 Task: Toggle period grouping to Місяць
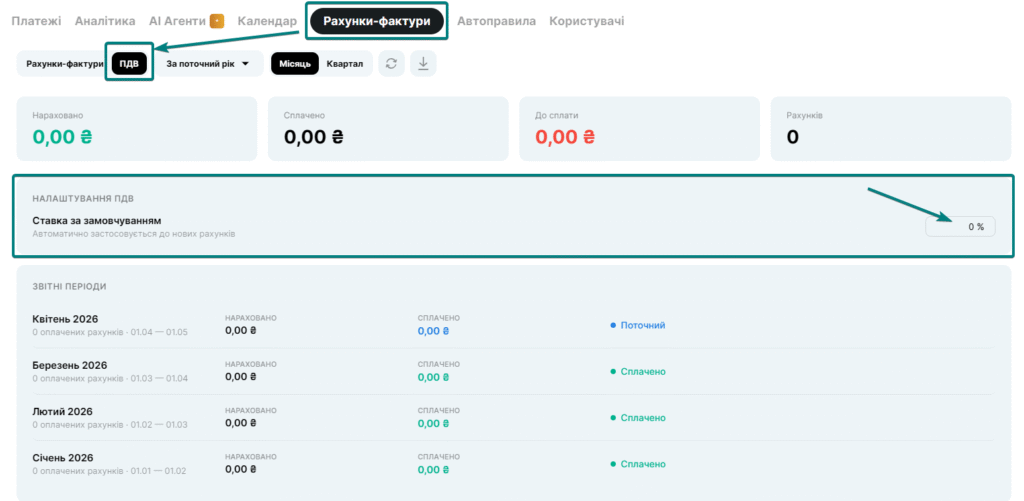coord(294,64)
